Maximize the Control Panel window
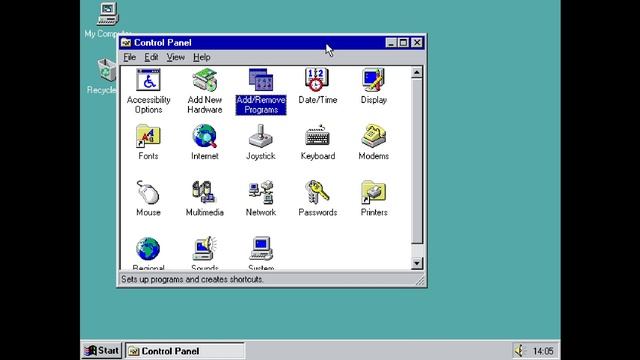 pos(403,43)
